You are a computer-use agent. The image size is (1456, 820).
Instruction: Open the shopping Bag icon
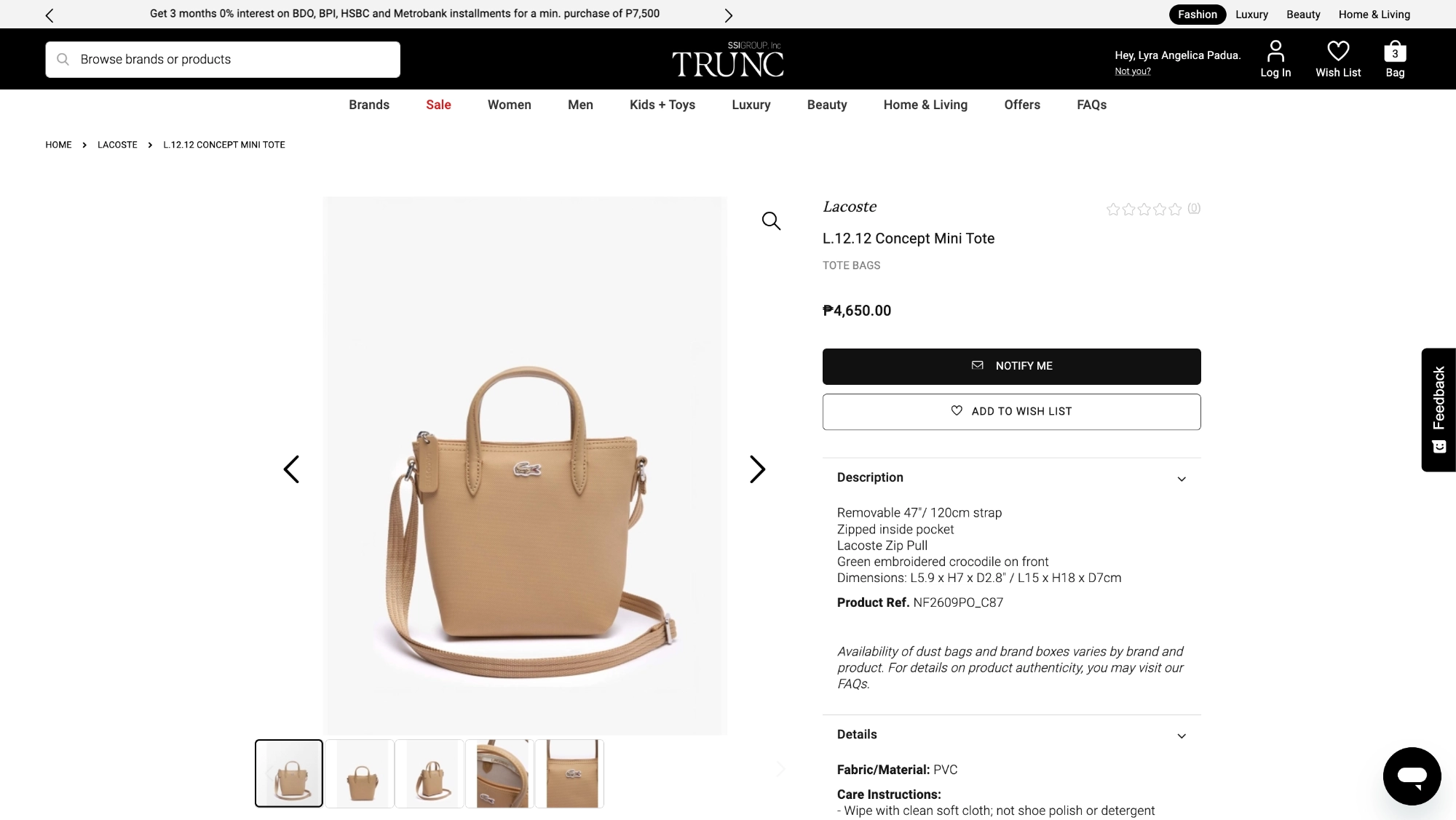point(1395,52)
